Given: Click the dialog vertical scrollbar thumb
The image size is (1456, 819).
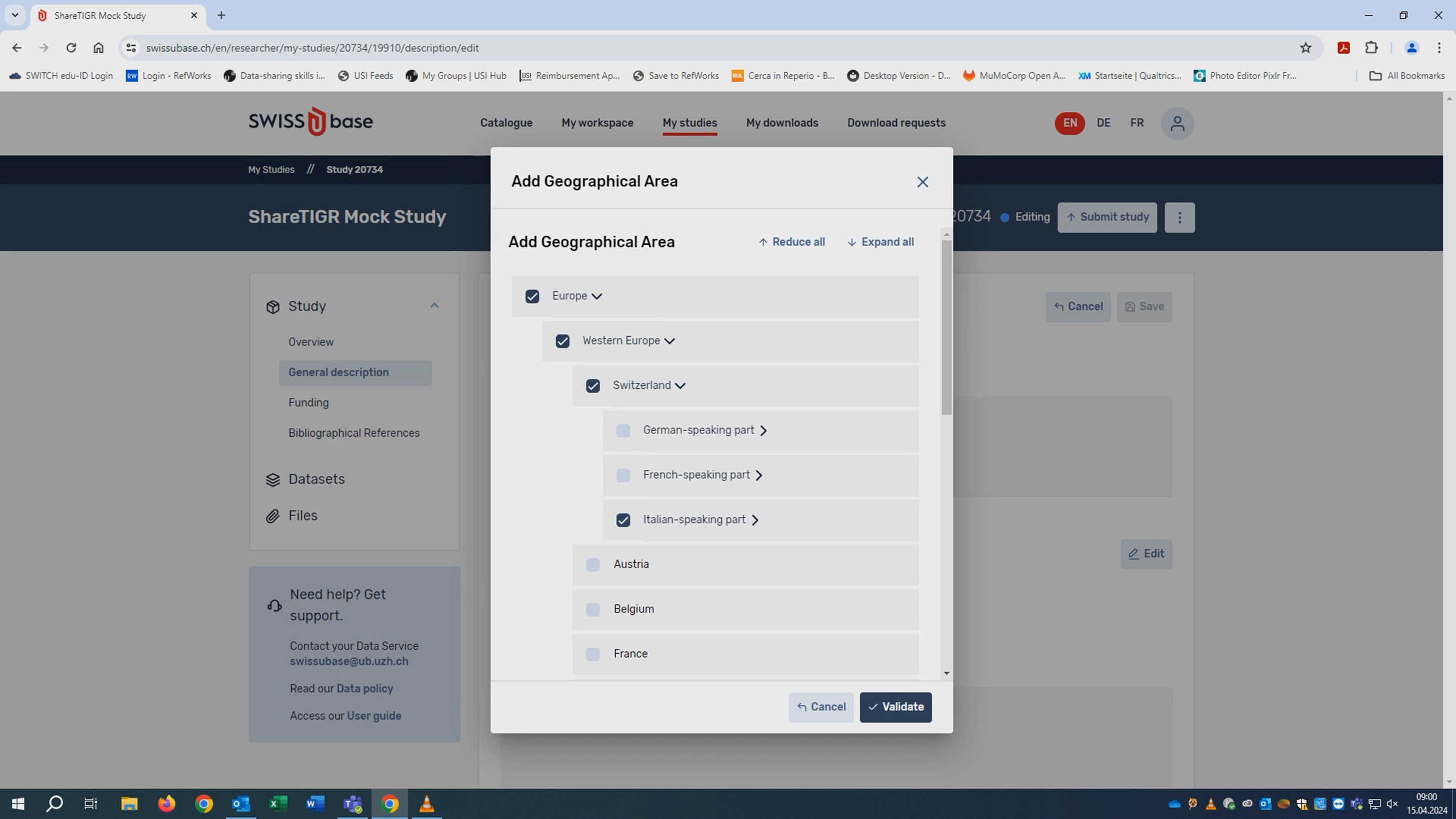Looking at the screenshot, I should click(x=947, y=327).
